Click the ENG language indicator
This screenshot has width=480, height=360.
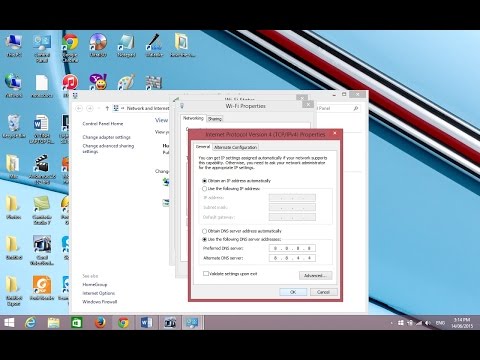coord(440,323)
